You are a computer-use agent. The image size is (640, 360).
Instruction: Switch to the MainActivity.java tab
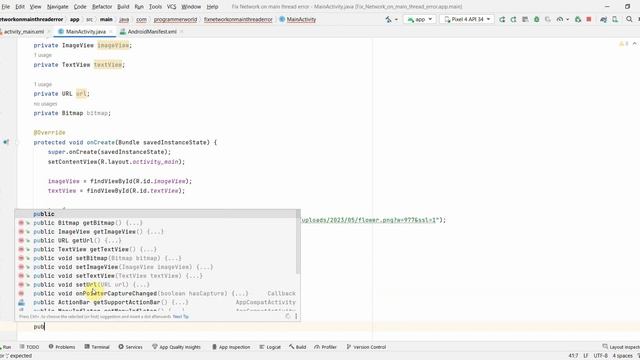[x=85, y=31]
